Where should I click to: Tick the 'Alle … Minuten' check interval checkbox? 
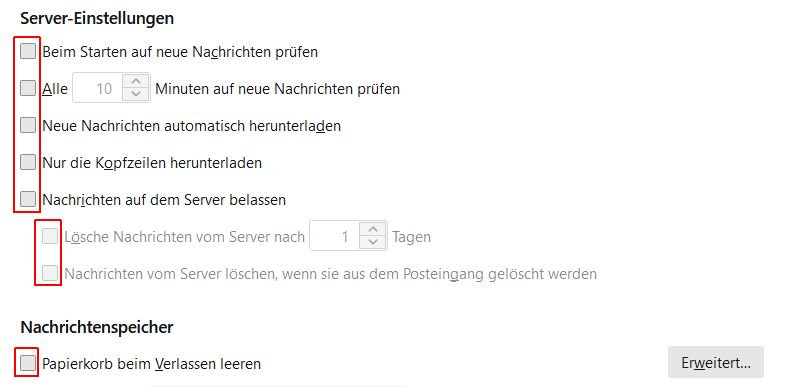pyautogui.click(x=28, y=88)
